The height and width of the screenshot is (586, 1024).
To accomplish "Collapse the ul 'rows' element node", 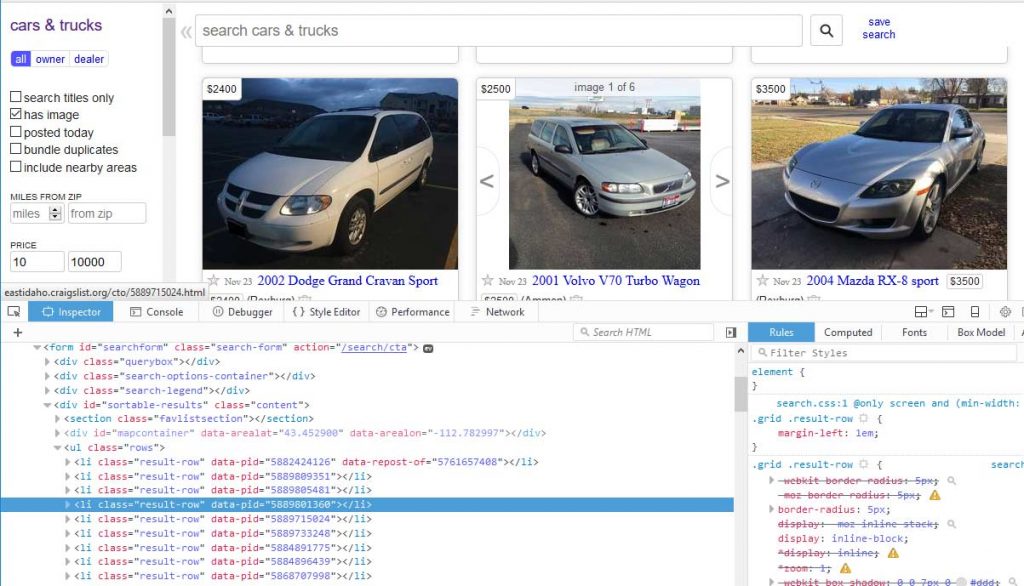I will pos(57,448).
